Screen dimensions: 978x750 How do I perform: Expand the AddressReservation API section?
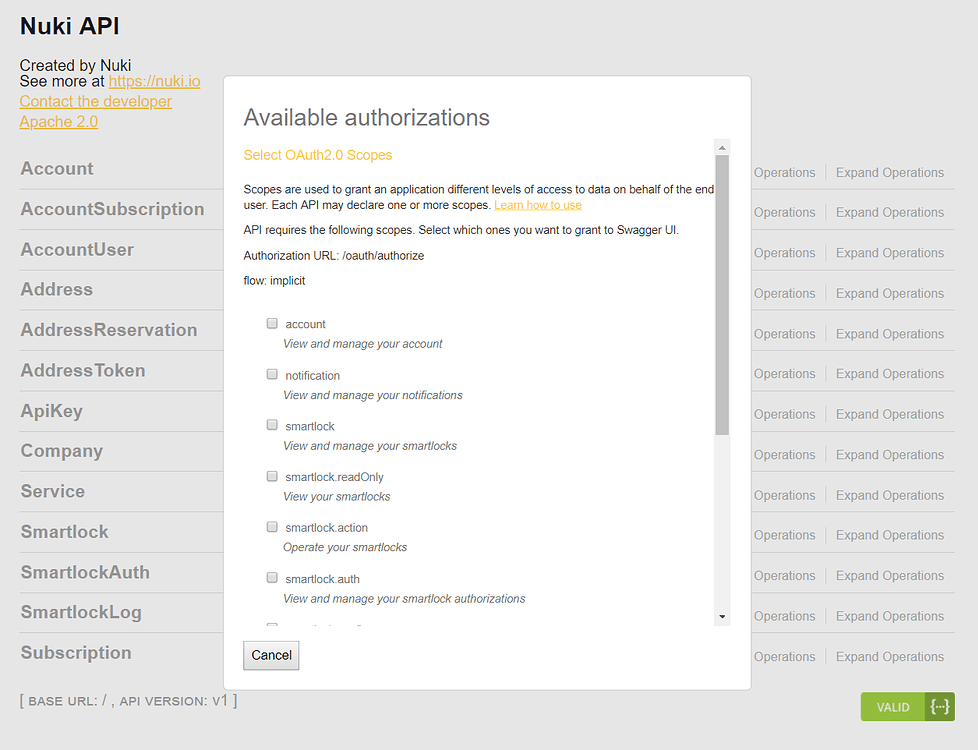point(109,330)
